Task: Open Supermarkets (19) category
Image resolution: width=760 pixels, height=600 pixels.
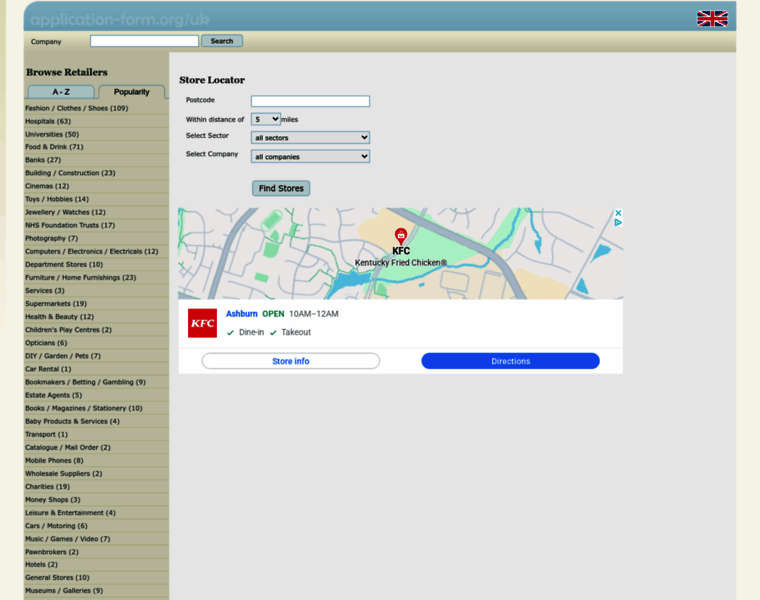Action: (x=56, y=304)
